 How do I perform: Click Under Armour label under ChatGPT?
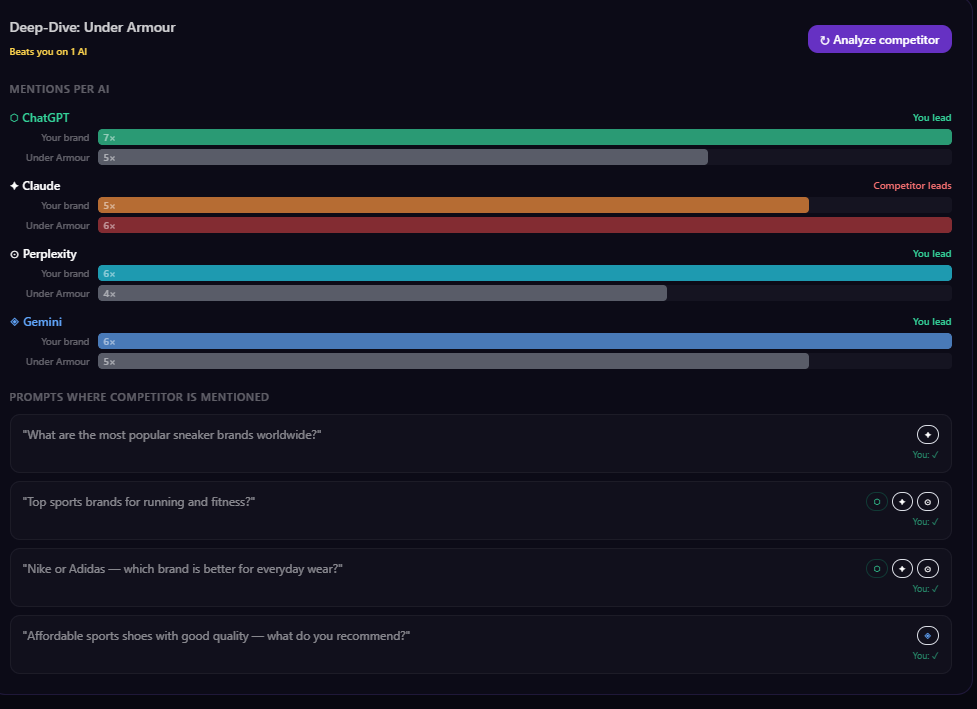(57, 158)
